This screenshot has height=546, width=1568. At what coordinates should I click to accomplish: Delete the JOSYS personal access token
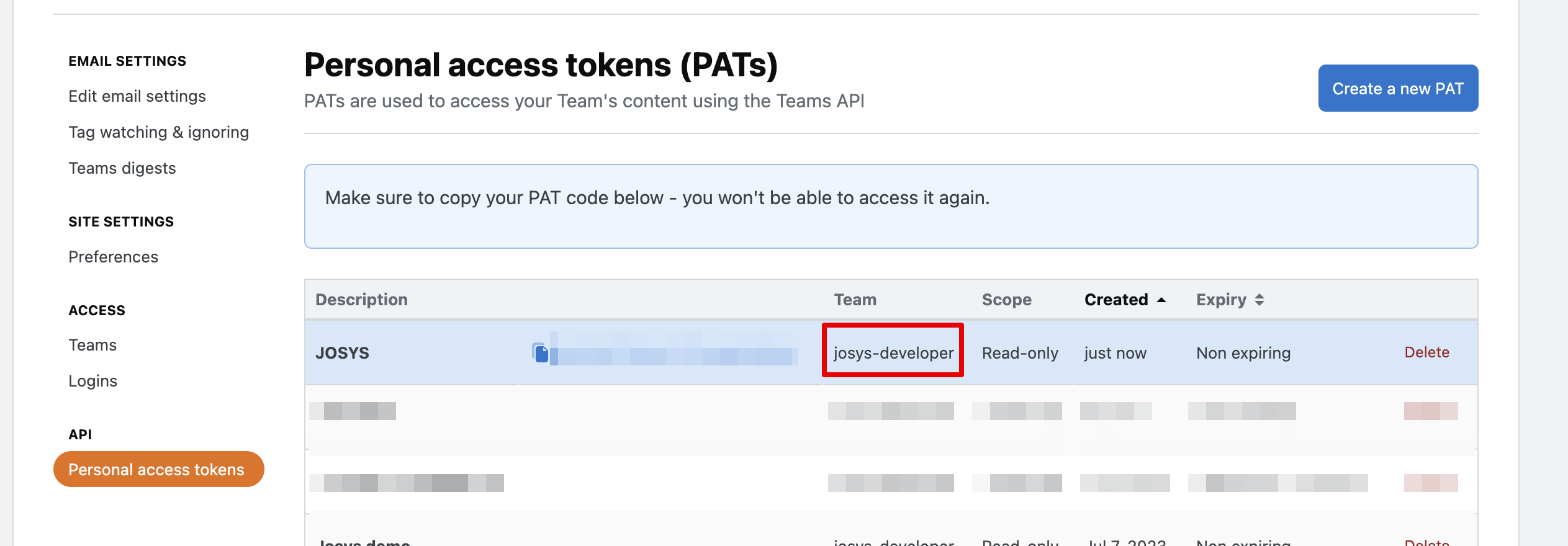click(x=1426, y=352)
